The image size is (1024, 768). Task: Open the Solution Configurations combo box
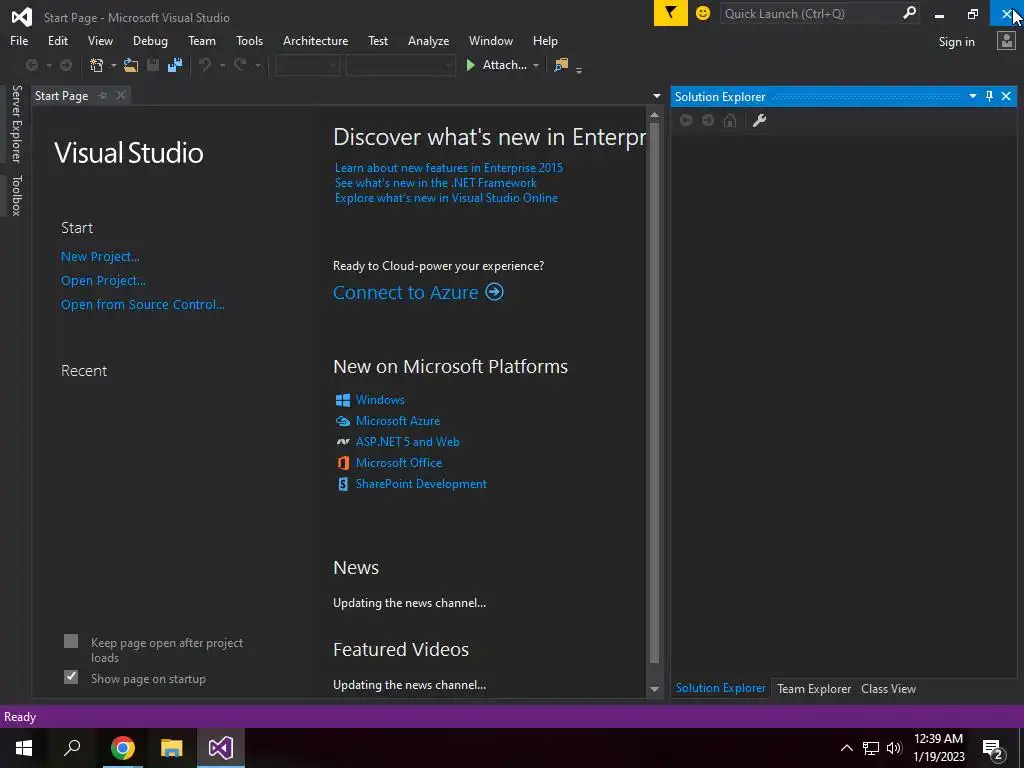coord(307,65)
